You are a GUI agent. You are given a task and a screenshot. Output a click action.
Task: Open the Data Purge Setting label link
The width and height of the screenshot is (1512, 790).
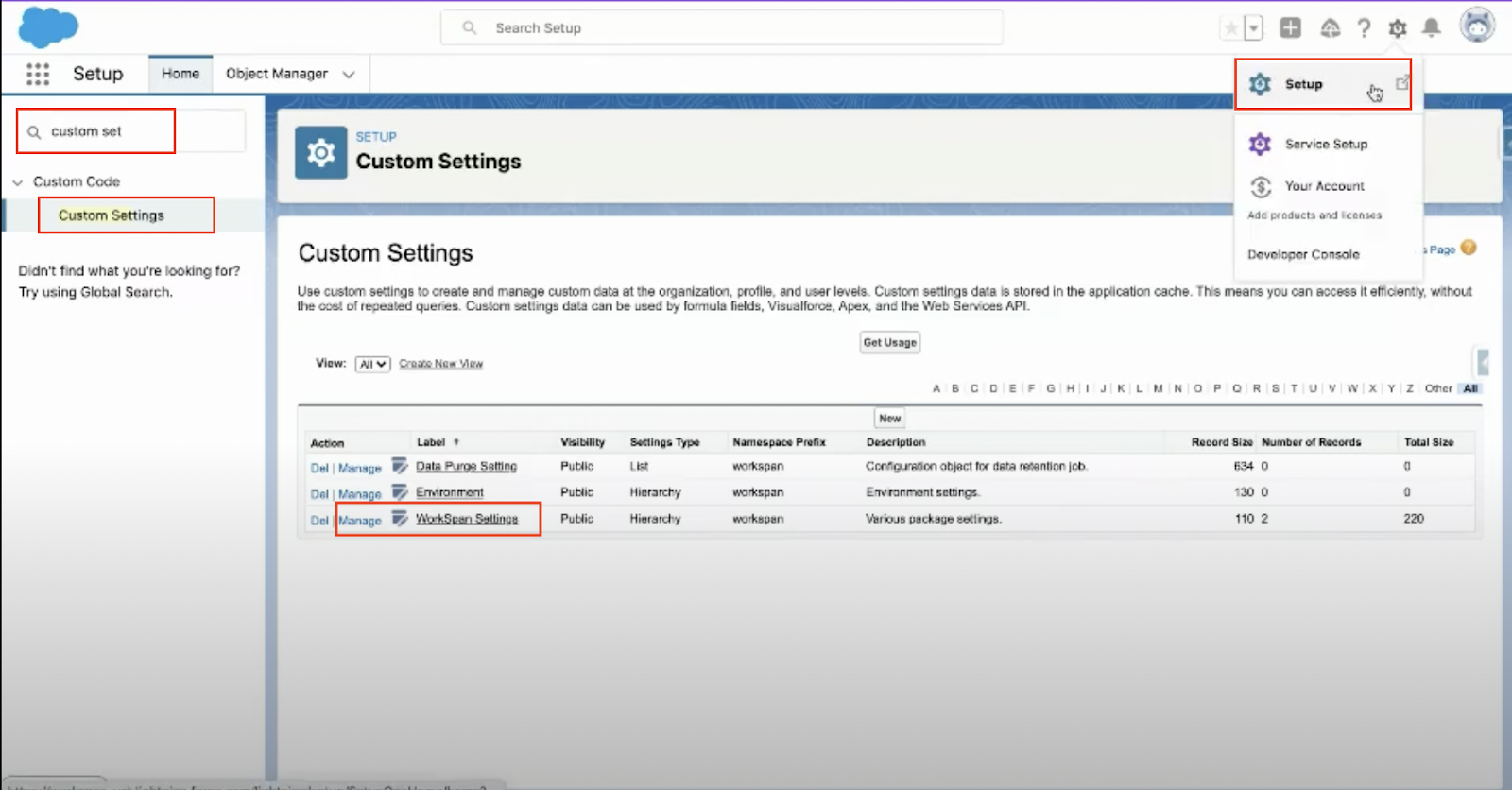tap(467, 466)
